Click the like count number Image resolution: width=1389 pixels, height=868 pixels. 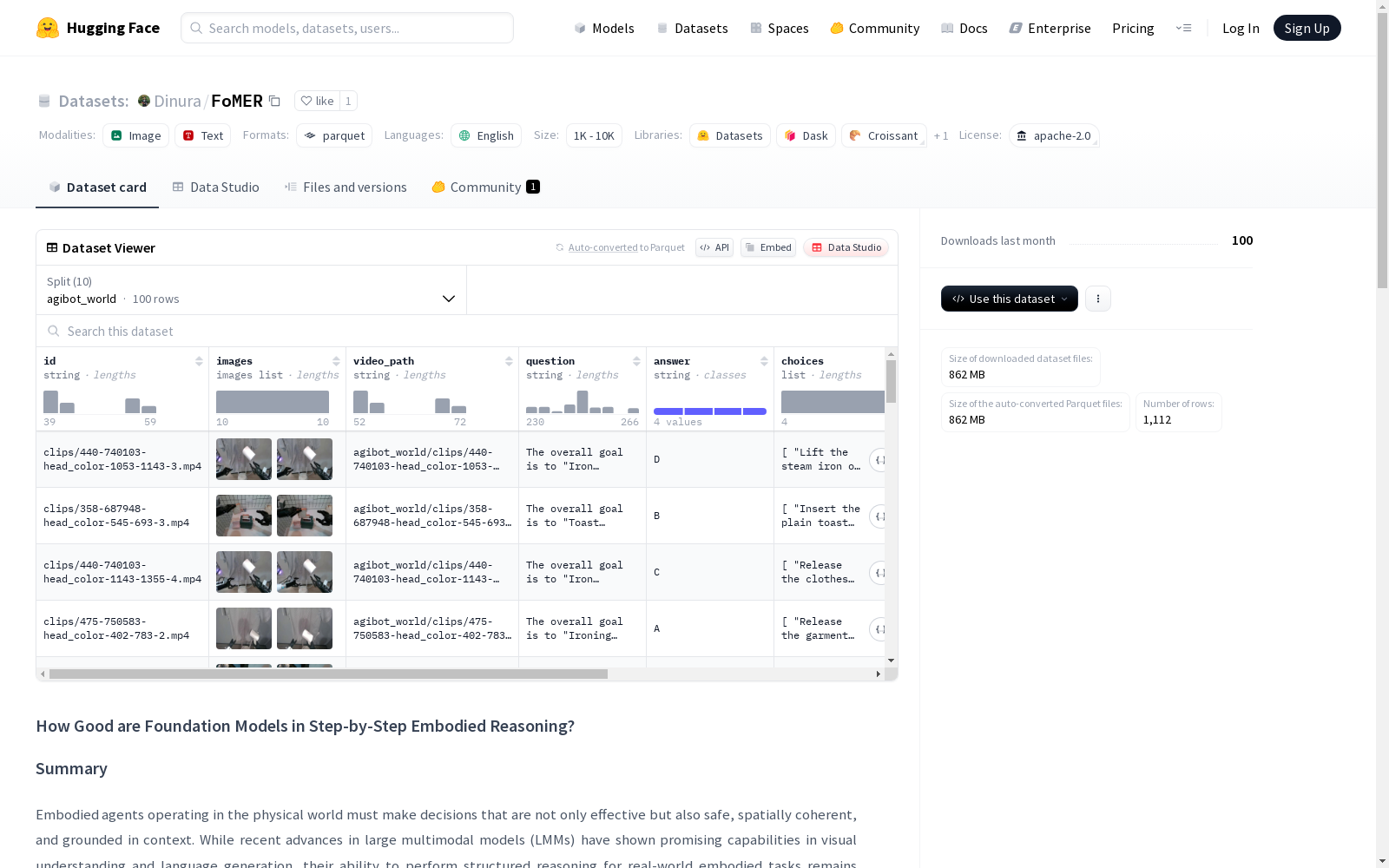coord(348,101)
